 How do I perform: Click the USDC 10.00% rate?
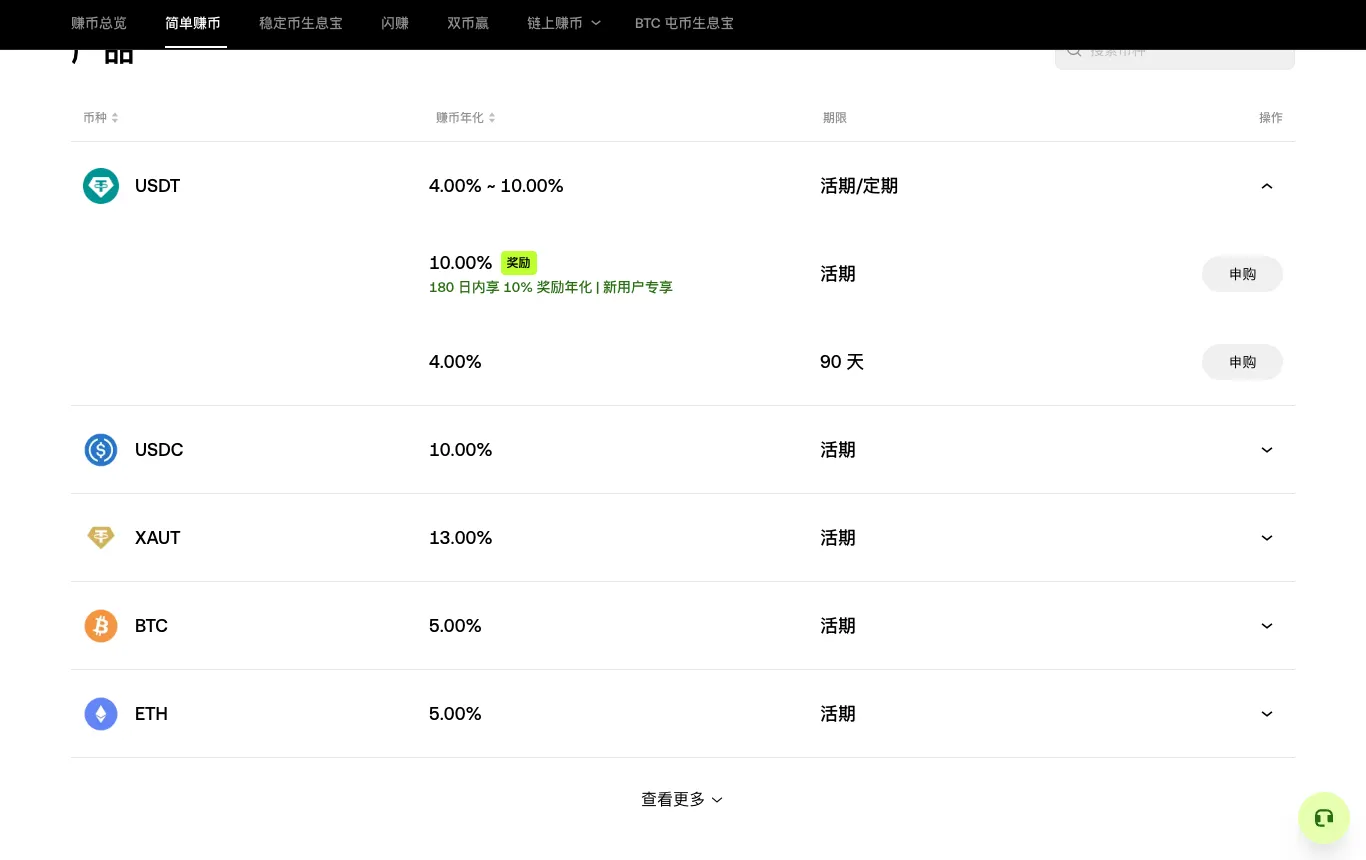pos(461,450)
